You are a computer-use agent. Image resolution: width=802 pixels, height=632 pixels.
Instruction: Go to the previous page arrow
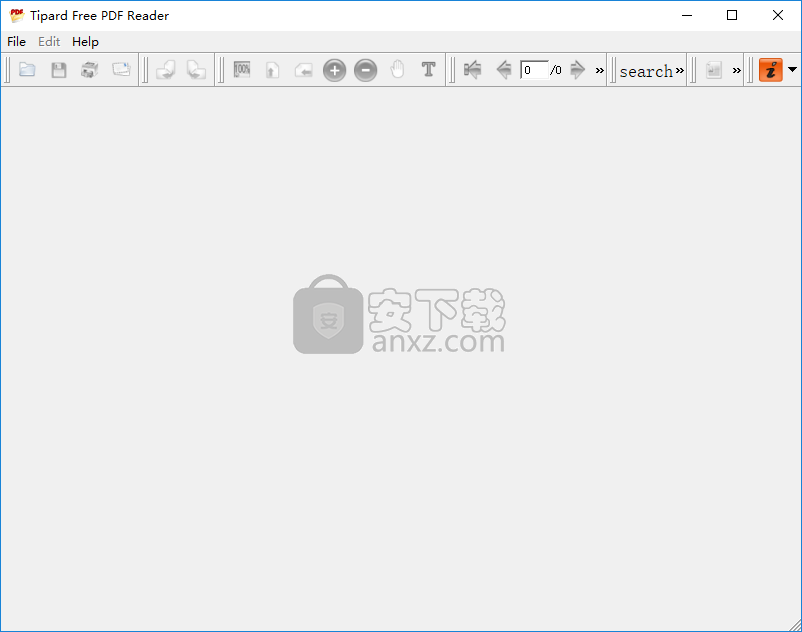tap(504, 70)
